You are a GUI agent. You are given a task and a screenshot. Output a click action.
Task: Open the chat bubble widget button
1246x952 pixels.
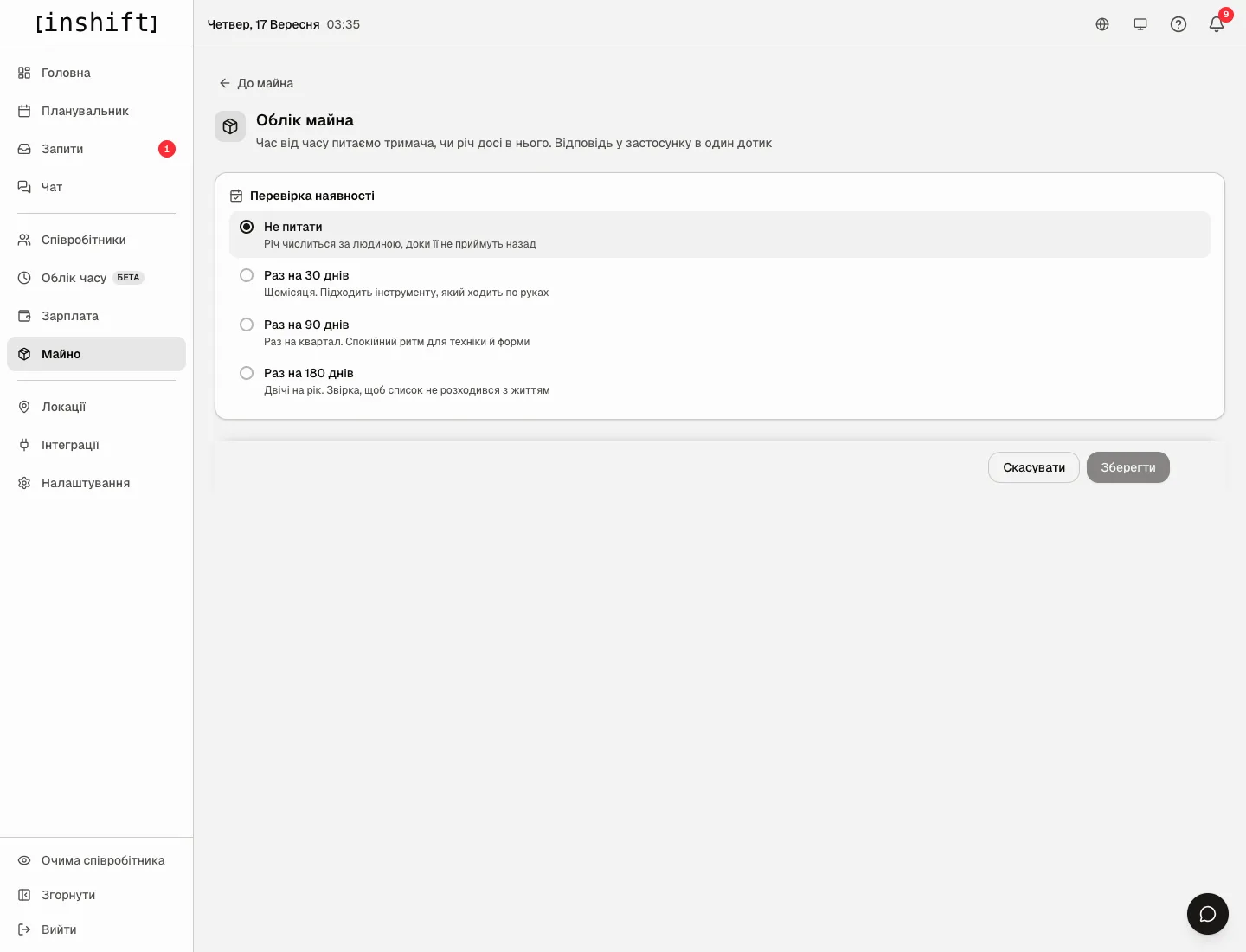(1208, 914)
